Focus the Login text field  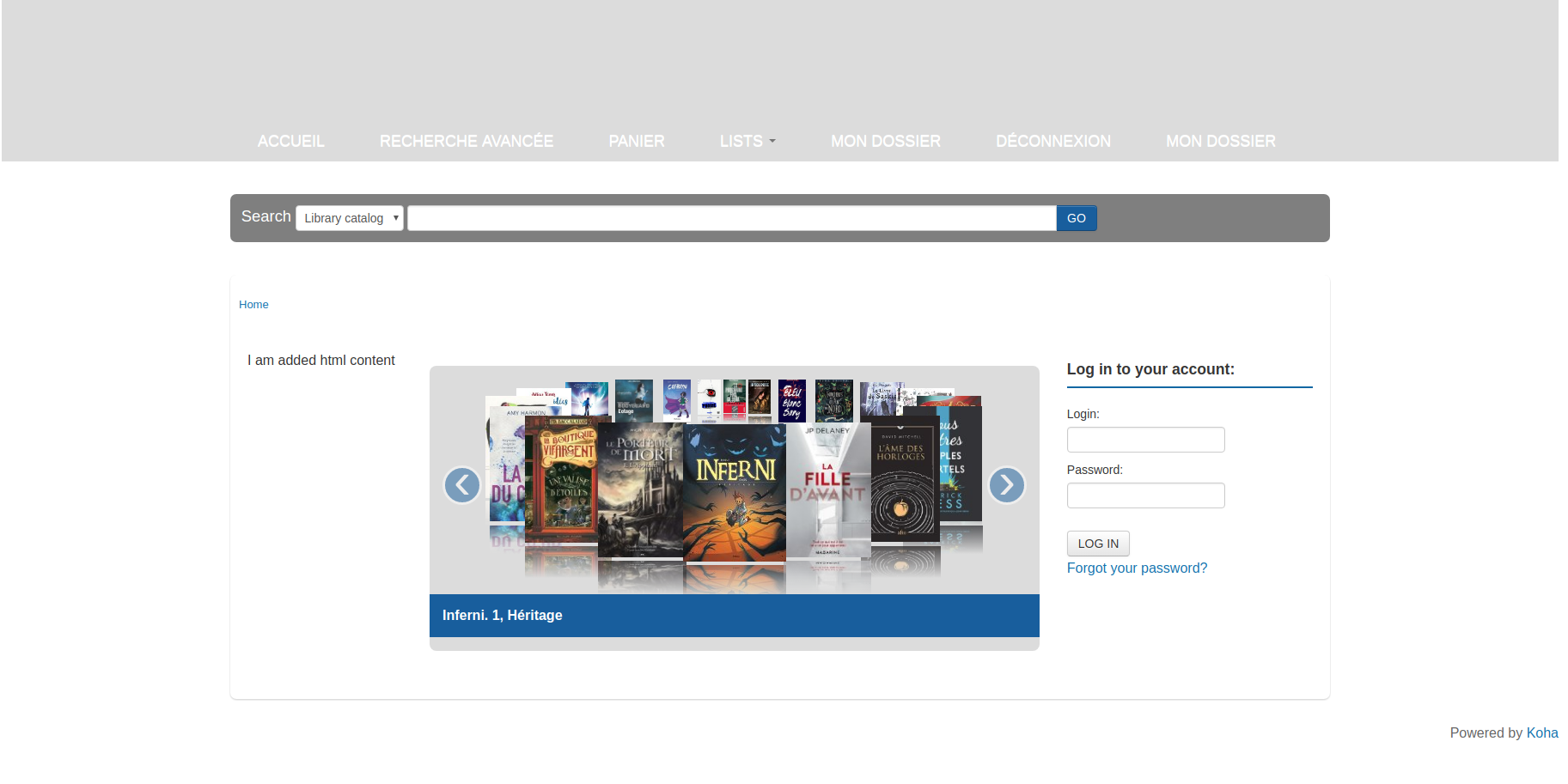[1145, 440]
